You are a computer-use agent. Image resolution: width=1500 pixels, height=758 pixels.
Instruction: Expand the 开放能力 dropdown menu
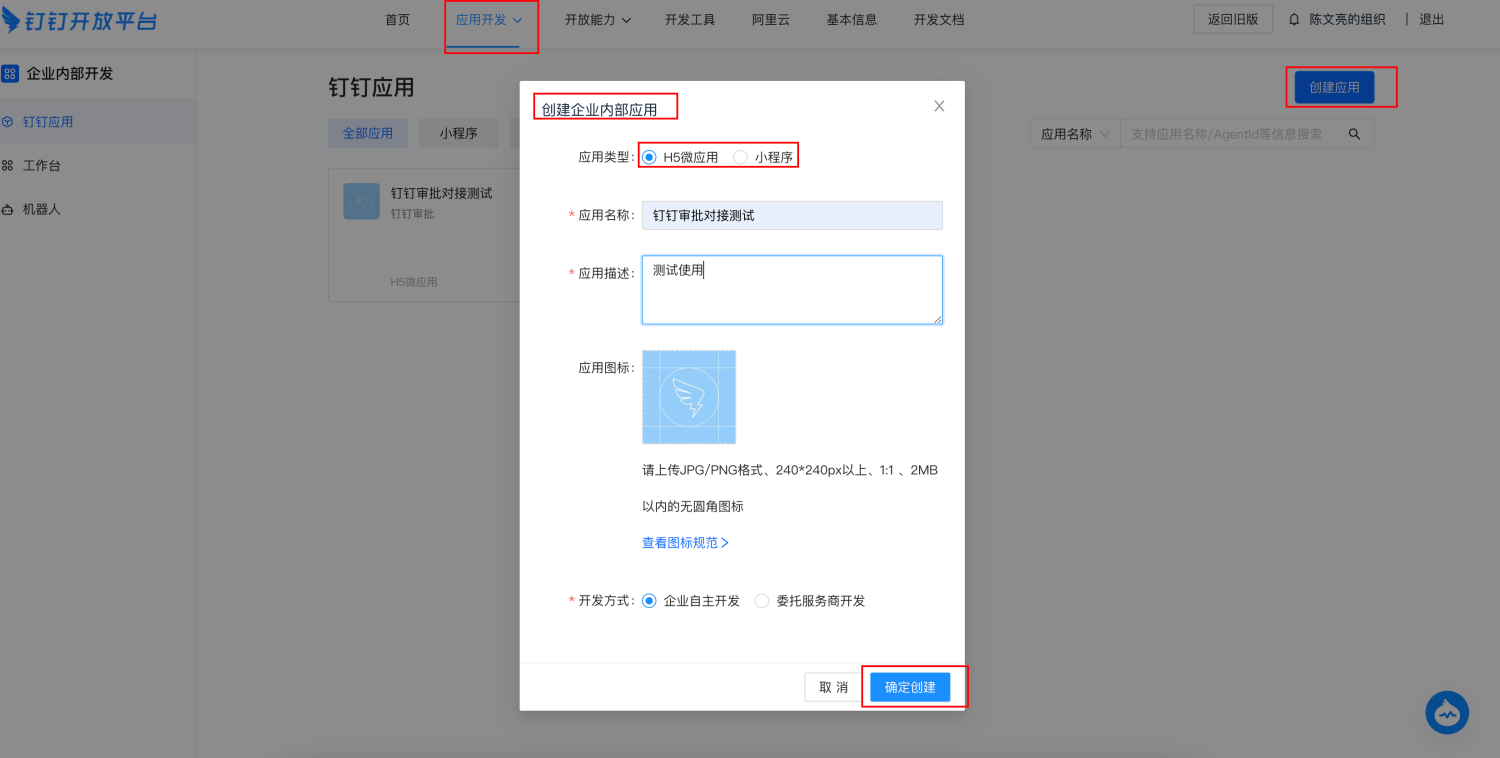point(598,19)
